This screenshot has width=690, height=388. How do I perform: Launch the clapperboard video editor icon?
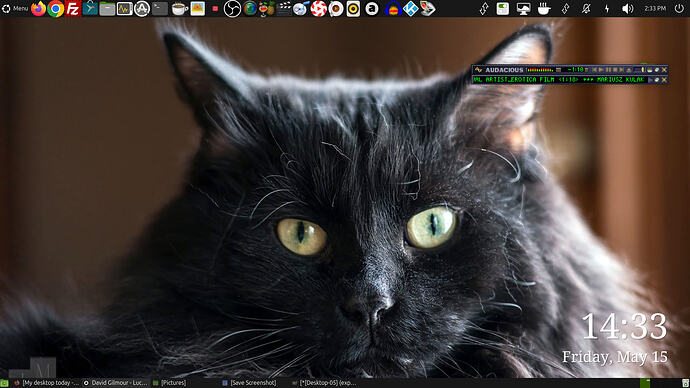coord(284,8)
